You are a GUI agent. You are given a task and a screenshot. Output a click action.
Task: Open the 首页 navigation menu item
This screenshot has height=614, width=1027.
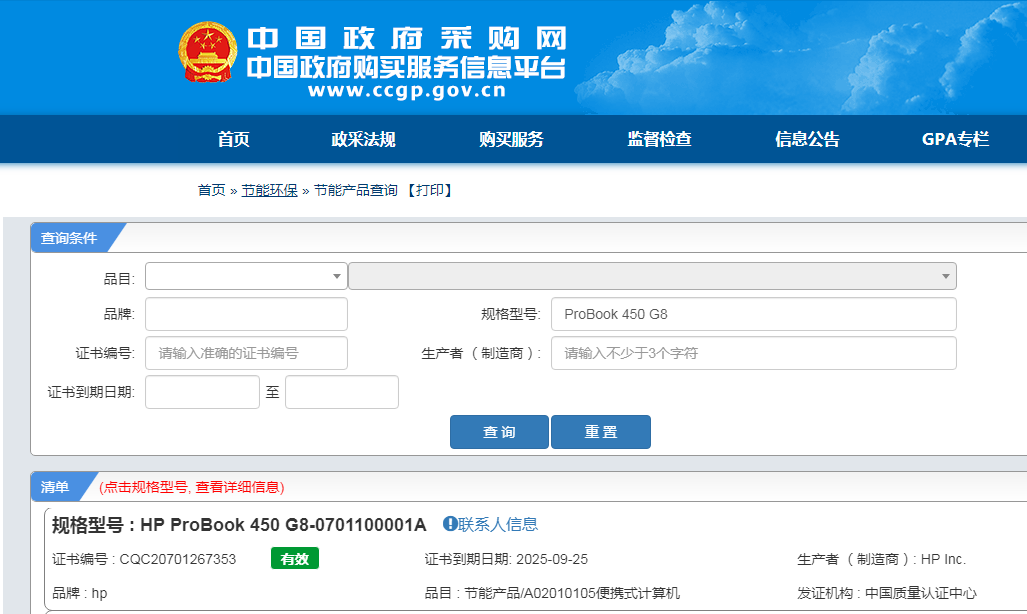click(x=234, y=139)
